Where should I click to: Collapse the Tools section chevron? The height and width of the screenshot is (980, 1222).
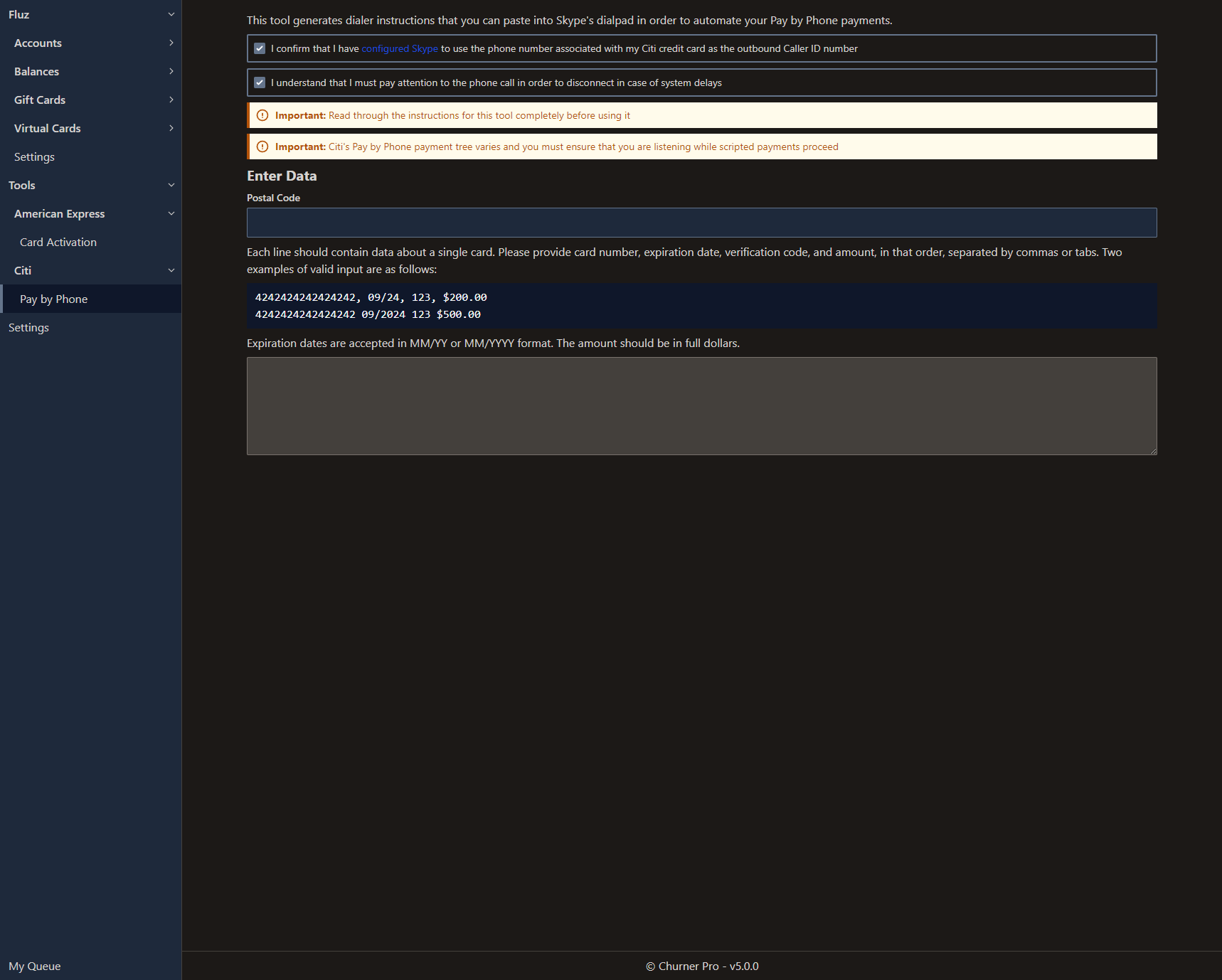[171, 185]
